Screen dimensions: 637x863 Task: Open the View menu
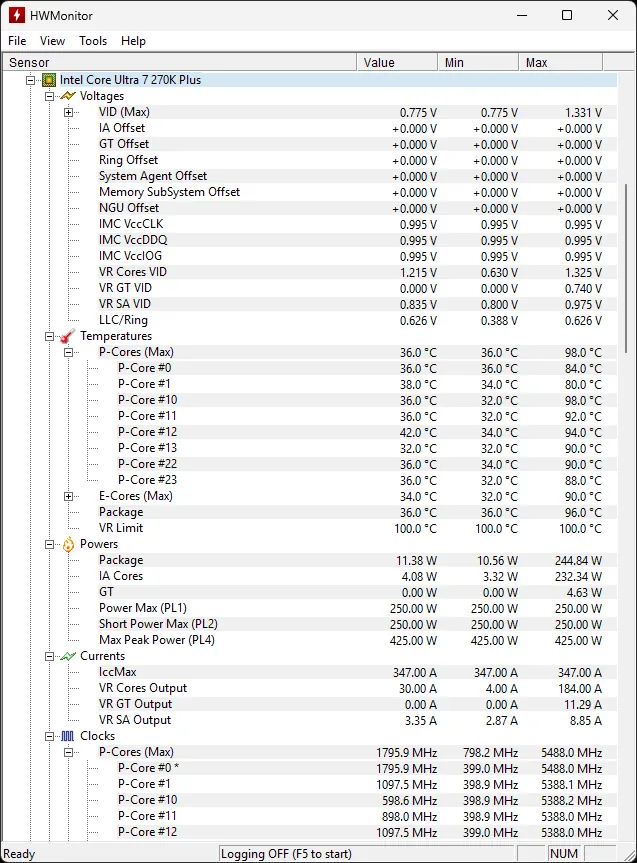52,41
